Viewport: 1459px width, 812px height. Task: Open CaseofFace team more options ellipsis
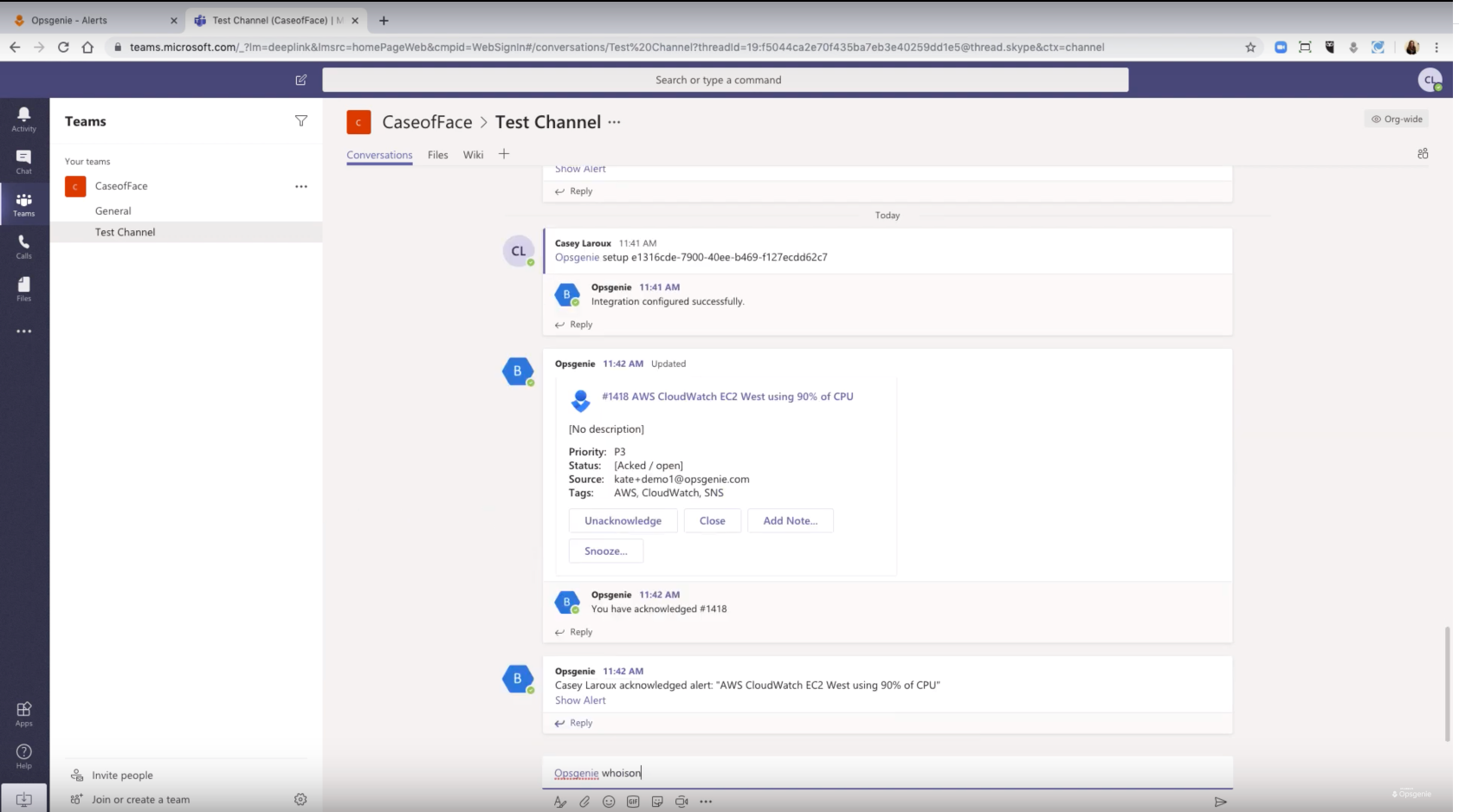[301, 186]
